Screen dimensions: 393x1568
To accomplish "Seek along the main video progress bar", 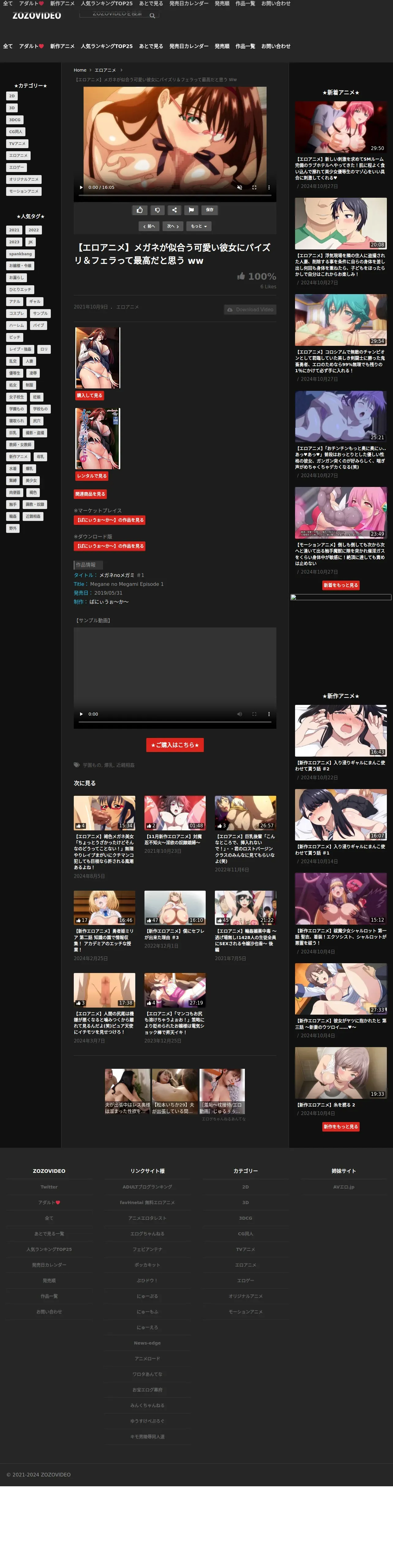I will pyautogui.click(x=174, y=196).
